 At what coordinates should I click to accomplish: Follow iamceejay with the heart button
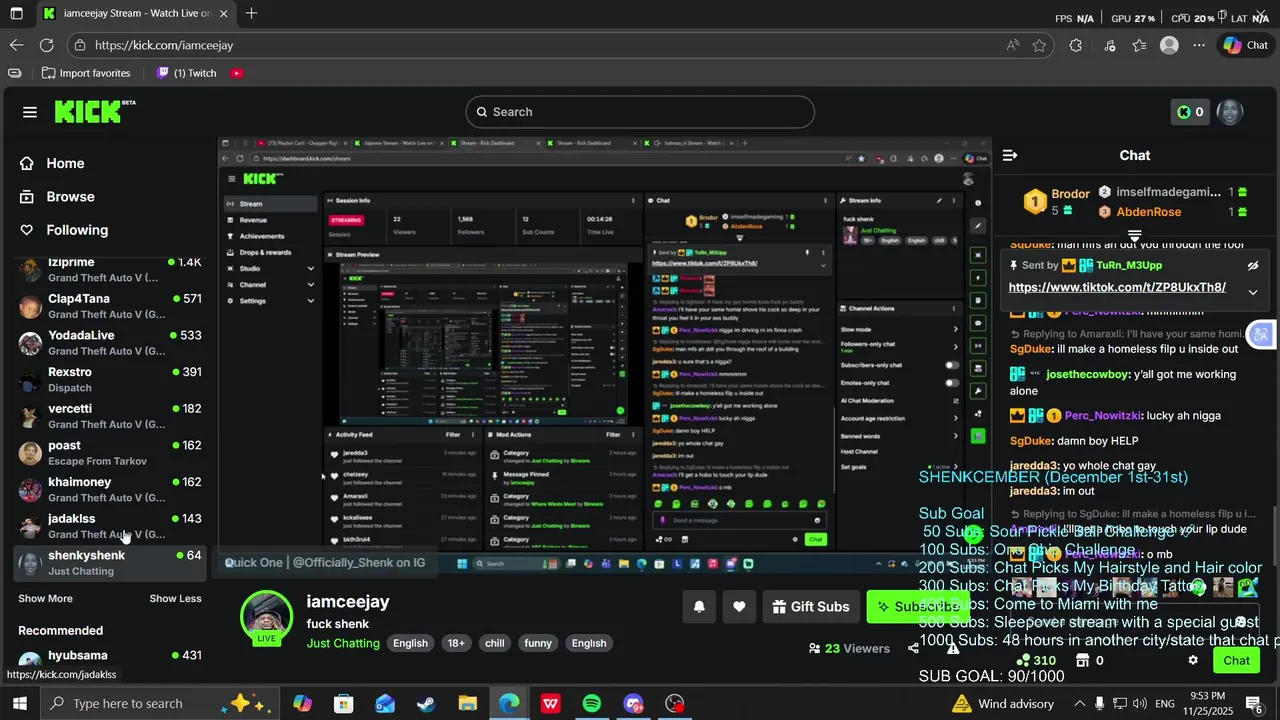[739, 606]
